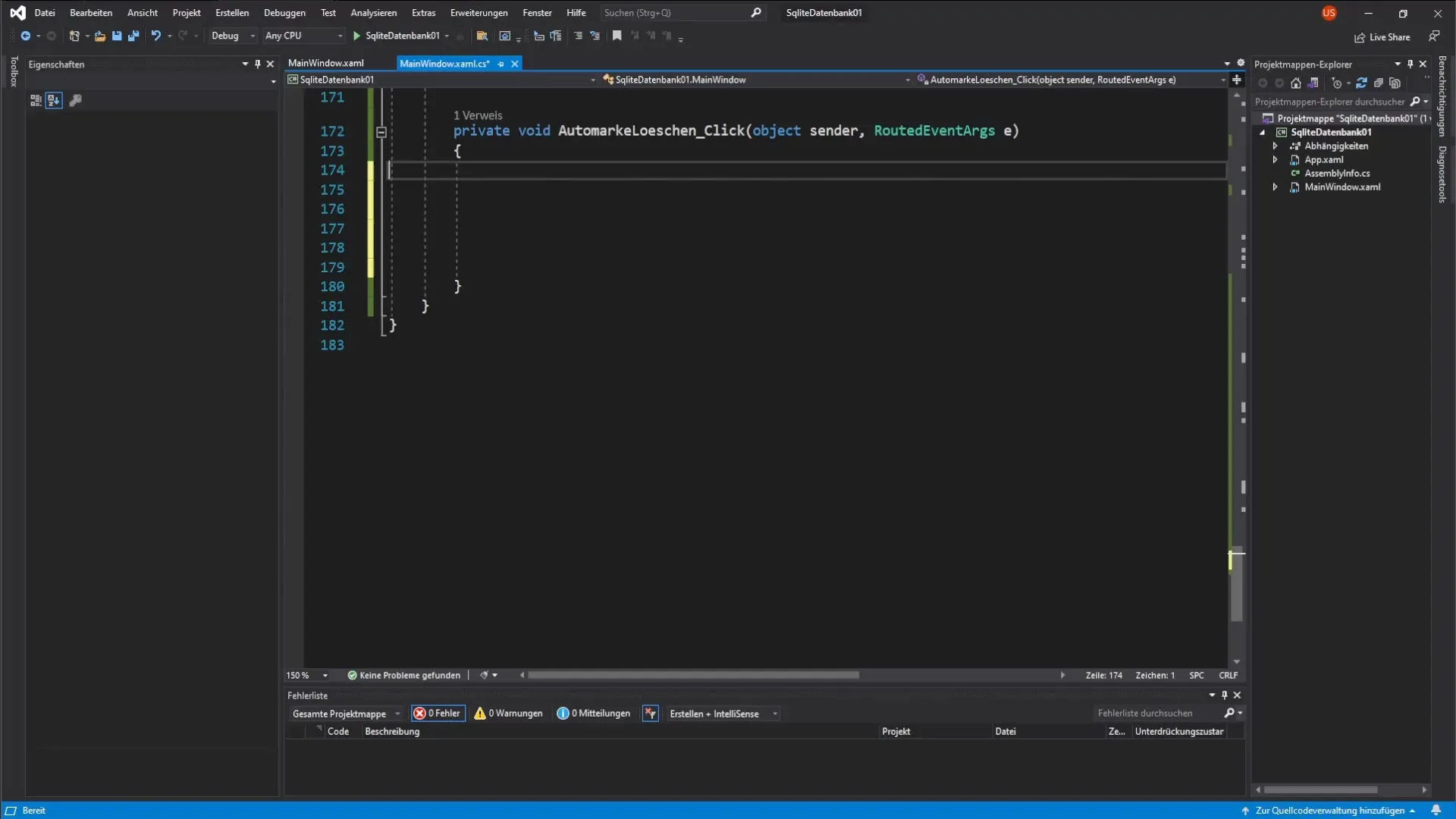Screen dimensions: 1456x819
Task: Click the new project icon in toolbar
Action: click(x=74, y=36)
